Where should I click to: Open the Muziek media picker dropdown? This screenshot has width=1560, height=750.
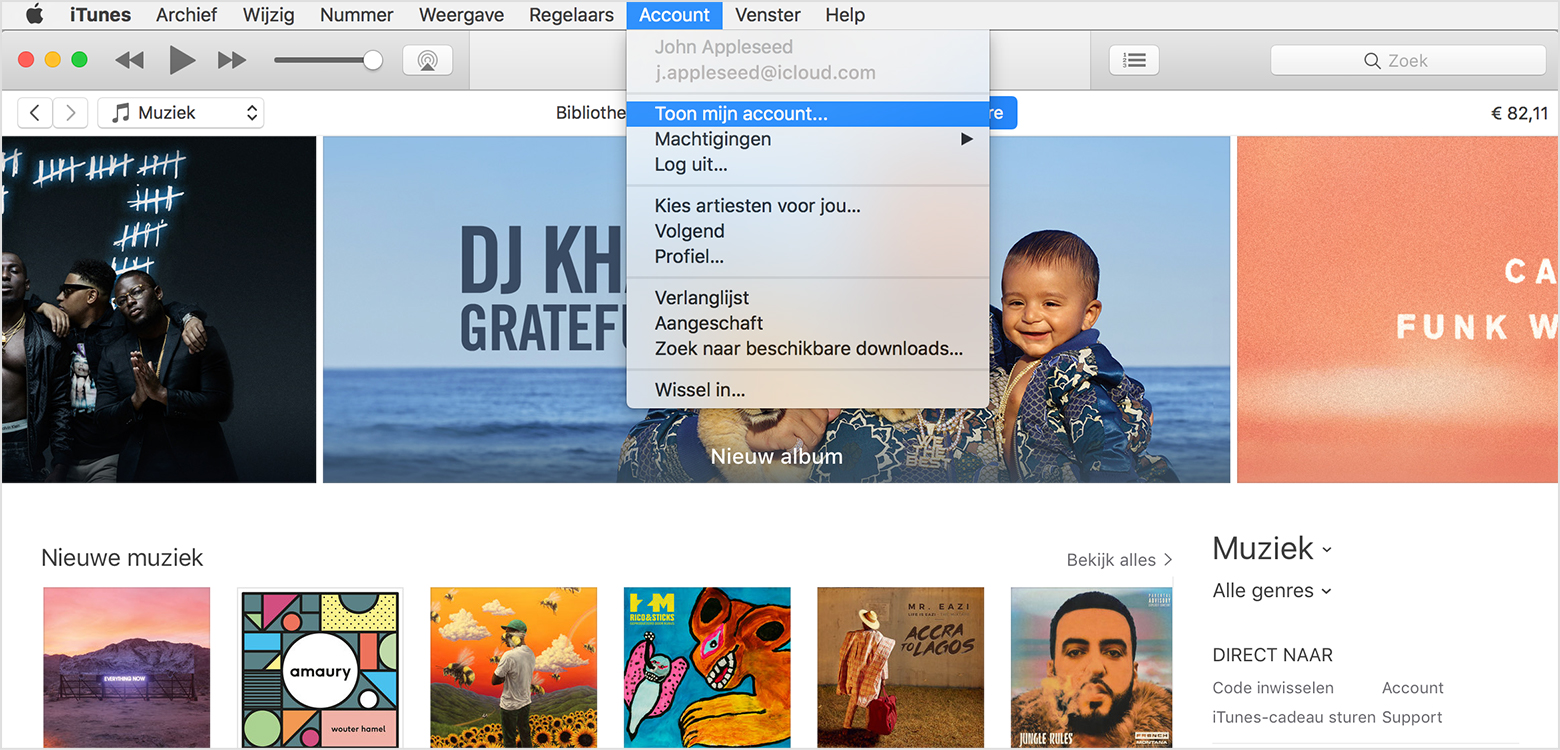(x=181, y=113)
